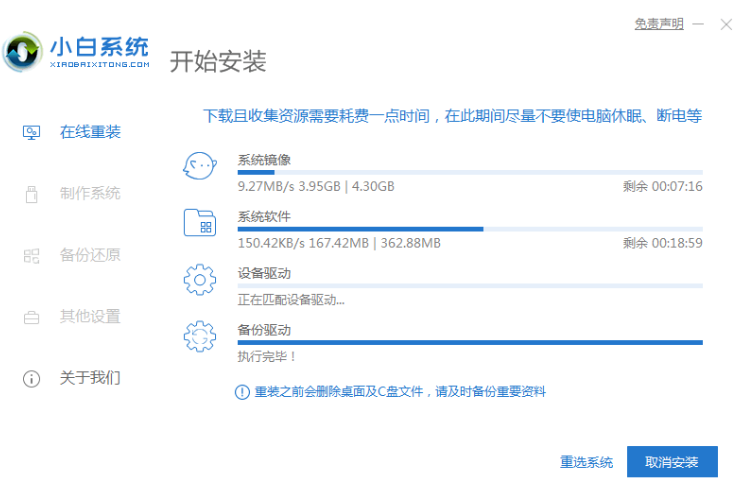This screenshot has height=492, width=741.
Task: Click the 系统镜像 face icon
Action: tap(200, 167)
